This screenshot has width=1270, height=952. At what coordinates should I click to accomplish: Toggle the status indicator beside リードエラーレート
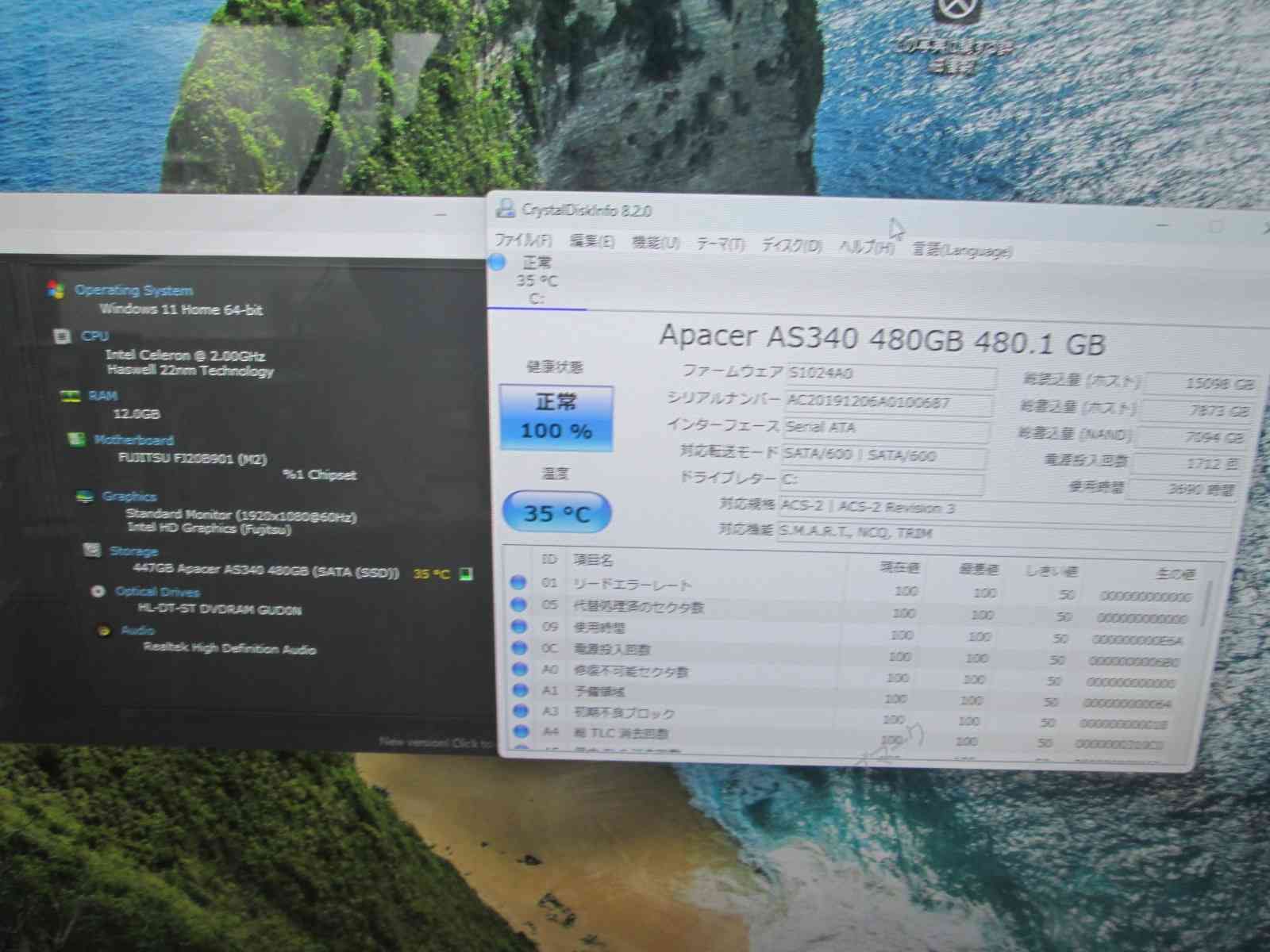519,582
